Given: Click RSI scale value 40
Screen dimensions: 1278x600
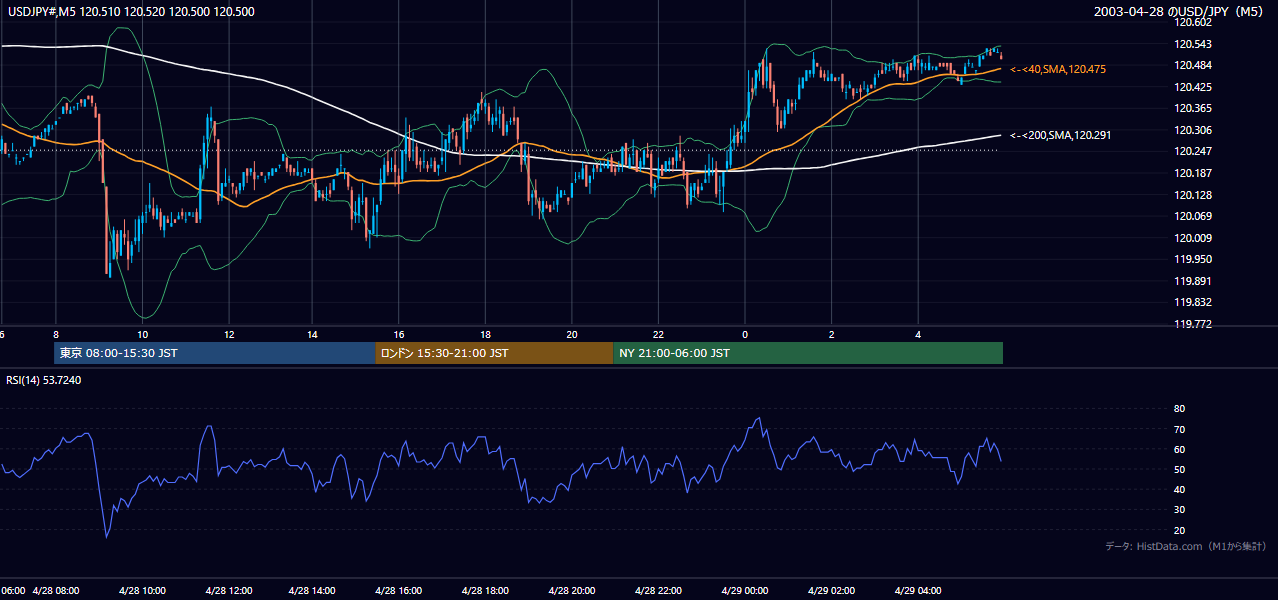Looking at the screenshot, I should click(x=1179, y=489).
